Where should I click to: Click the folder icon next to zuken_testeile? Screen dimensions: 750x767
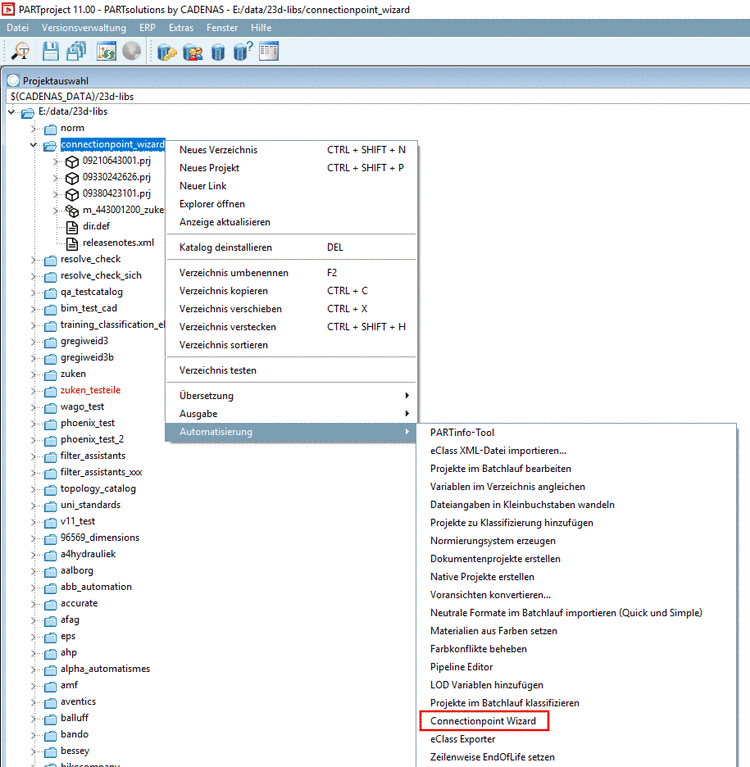coord(50,391)
